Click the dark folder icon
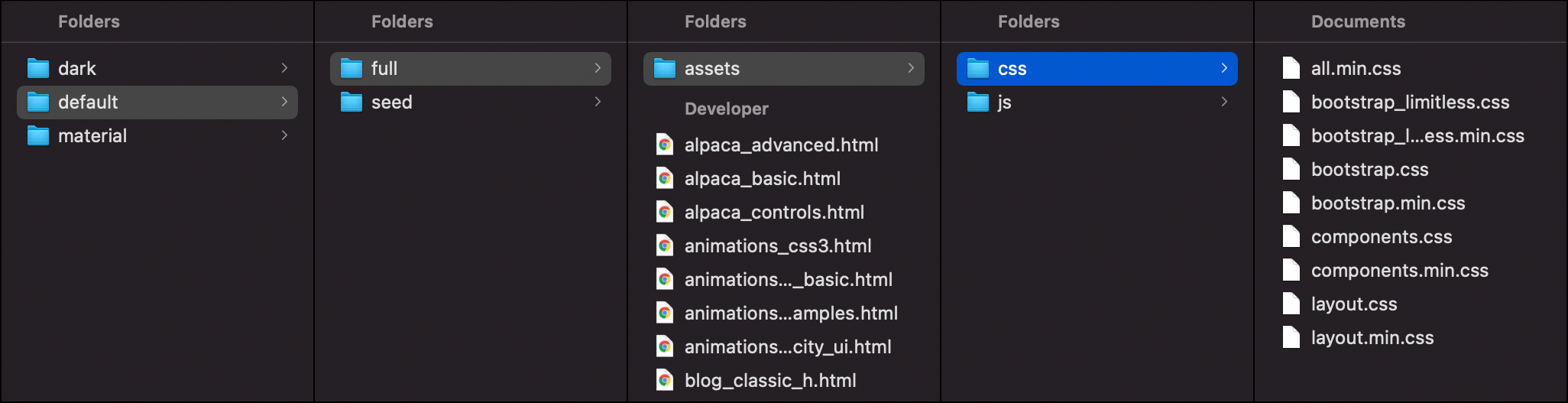The width and height of the screenshot is (1568, 403). point(38,68)
